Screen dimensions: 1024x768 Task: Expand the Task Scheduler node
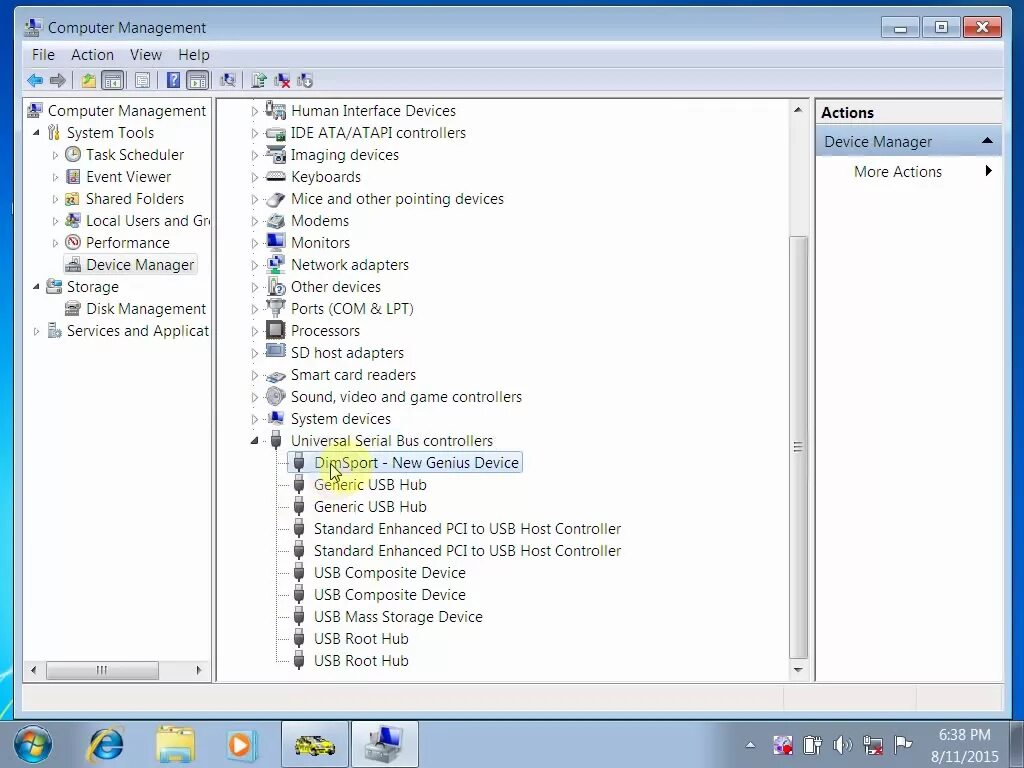pos(56,155)
